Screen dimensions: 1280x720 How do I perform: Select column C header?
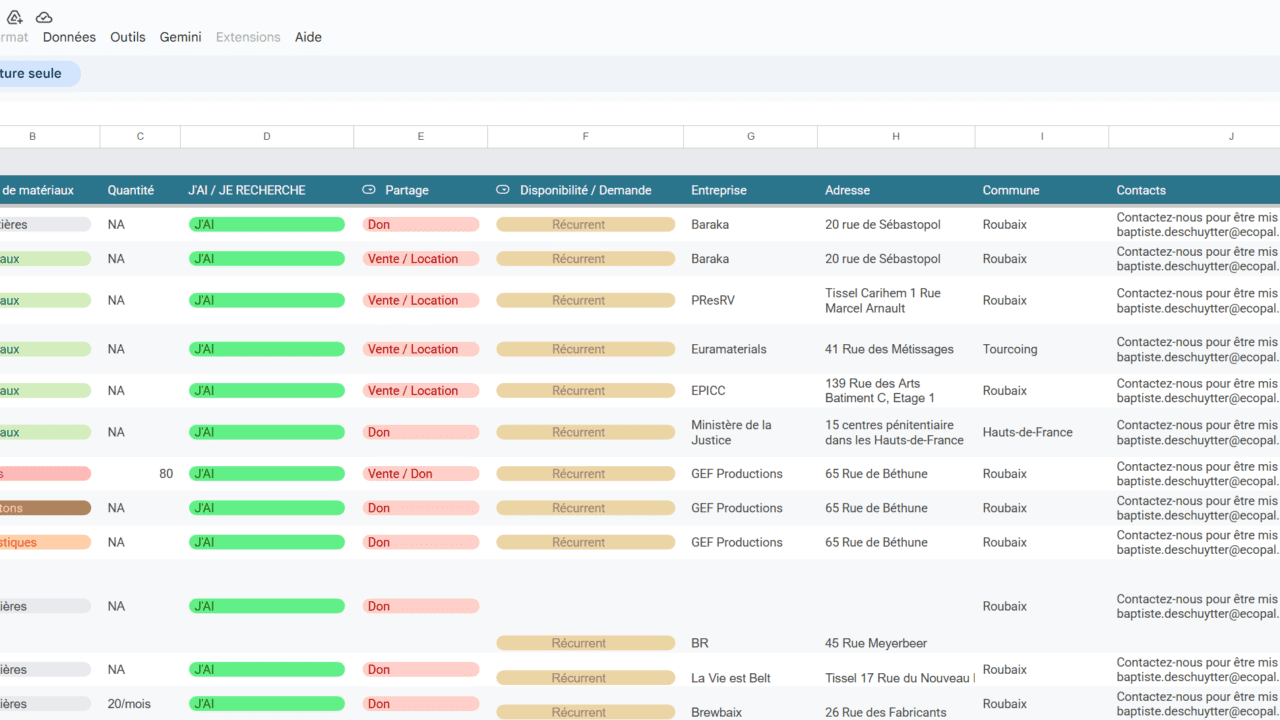coord(140,136)
